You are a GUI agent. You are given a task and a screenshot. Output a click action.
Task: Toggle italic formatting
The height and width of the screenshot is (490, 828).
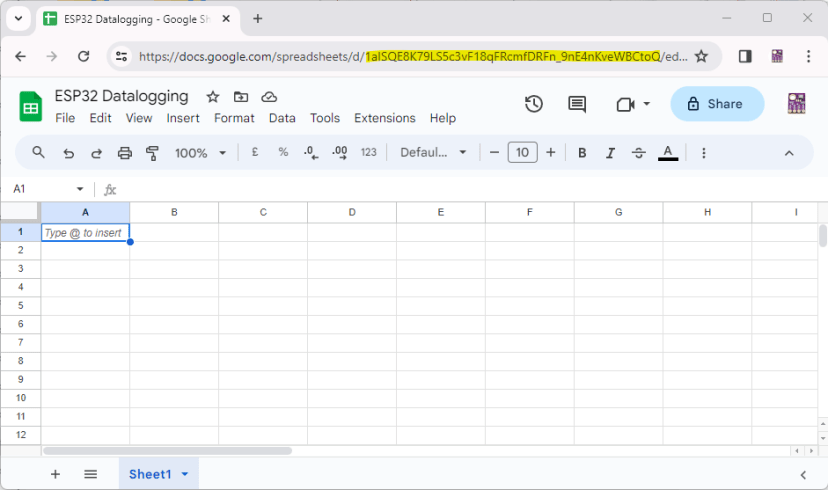pyautogui.click(x=610, y=153)
